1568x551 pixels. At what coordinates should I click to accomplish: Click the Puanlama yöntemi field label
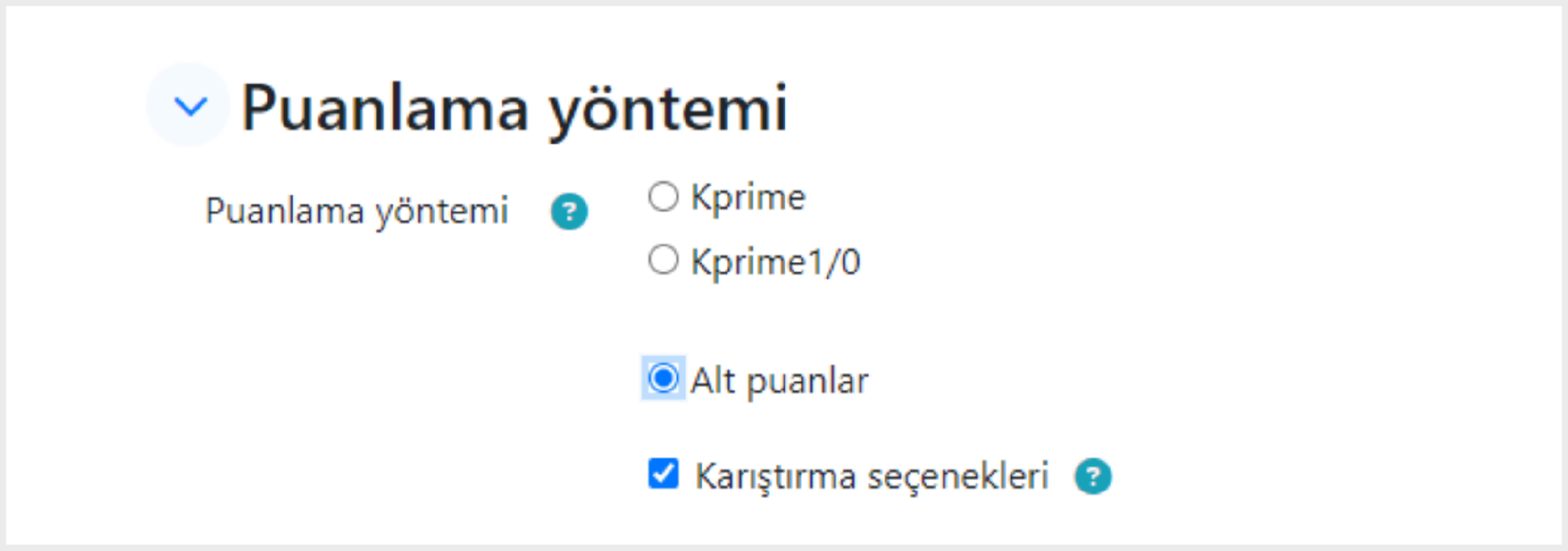(x=357, y=212)
